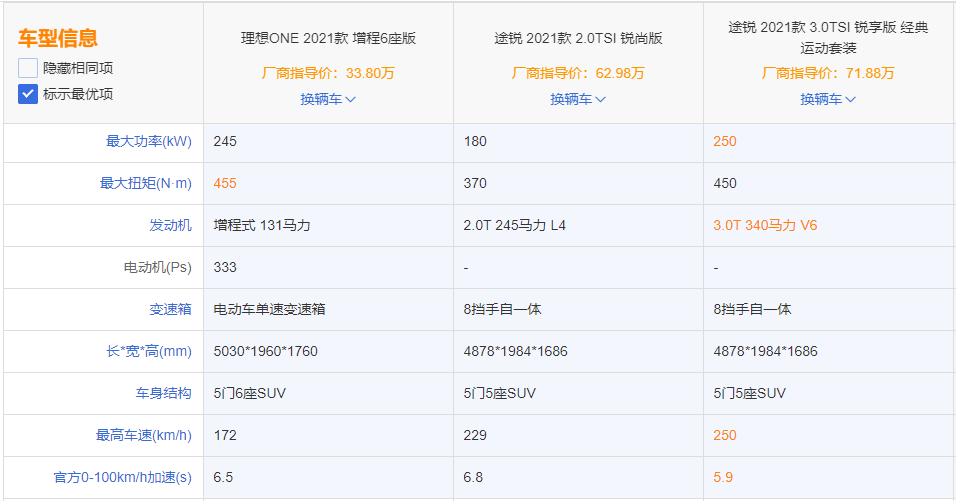Click the 厂商指导价：71.88万 price
The image size is (956, 501).
(x=828, y=73)
